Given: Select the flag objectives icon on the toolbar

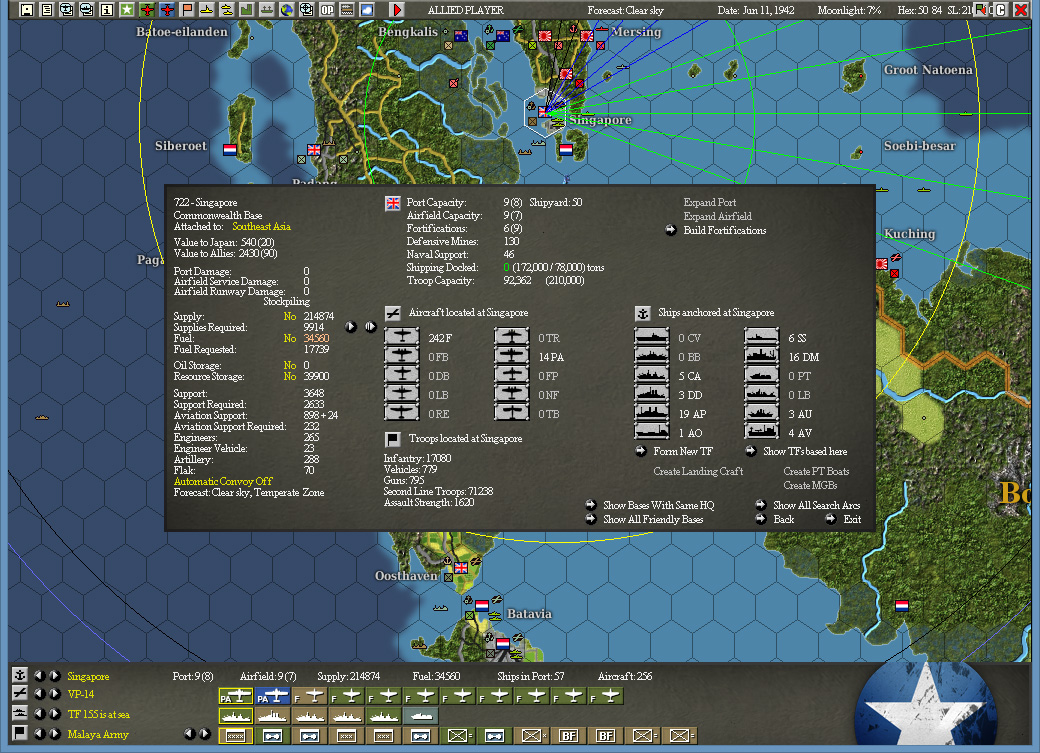Looking at the screenshot, I should click(x=186, y=10).
